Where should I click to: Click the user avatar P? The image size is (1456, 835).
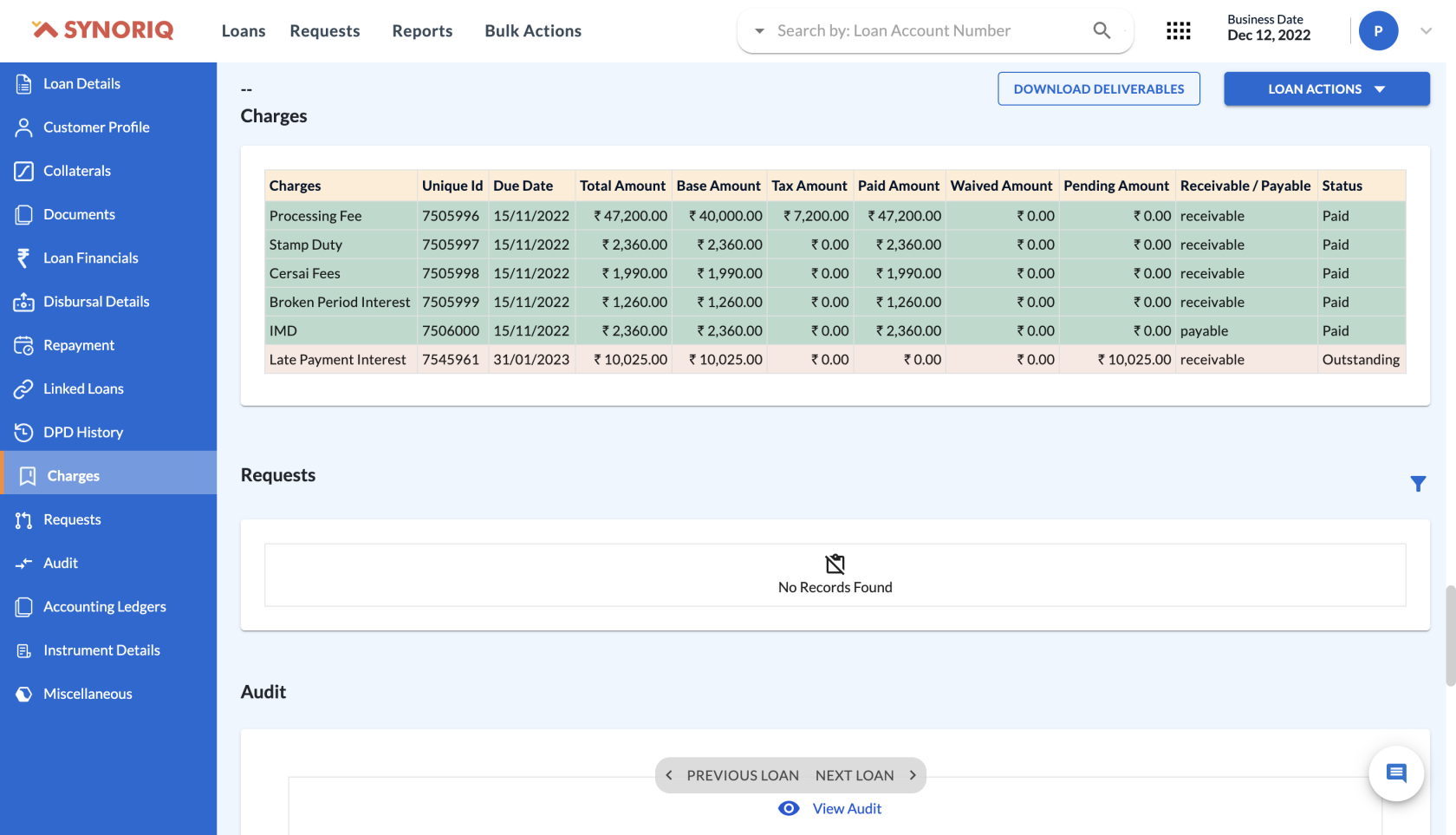coord(1378,31)
